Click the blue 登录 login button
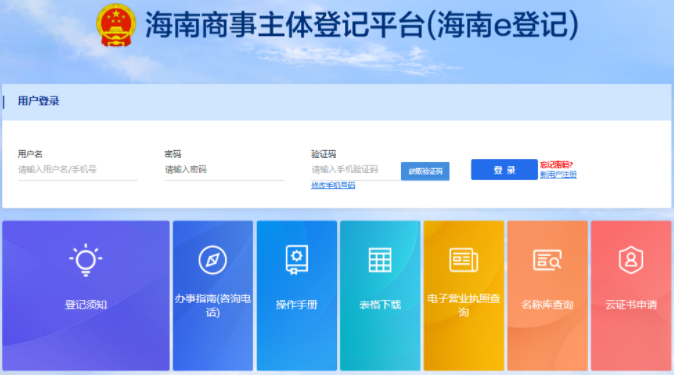The height and width of the screenshot is (375, 674). [x=504, y=169]
